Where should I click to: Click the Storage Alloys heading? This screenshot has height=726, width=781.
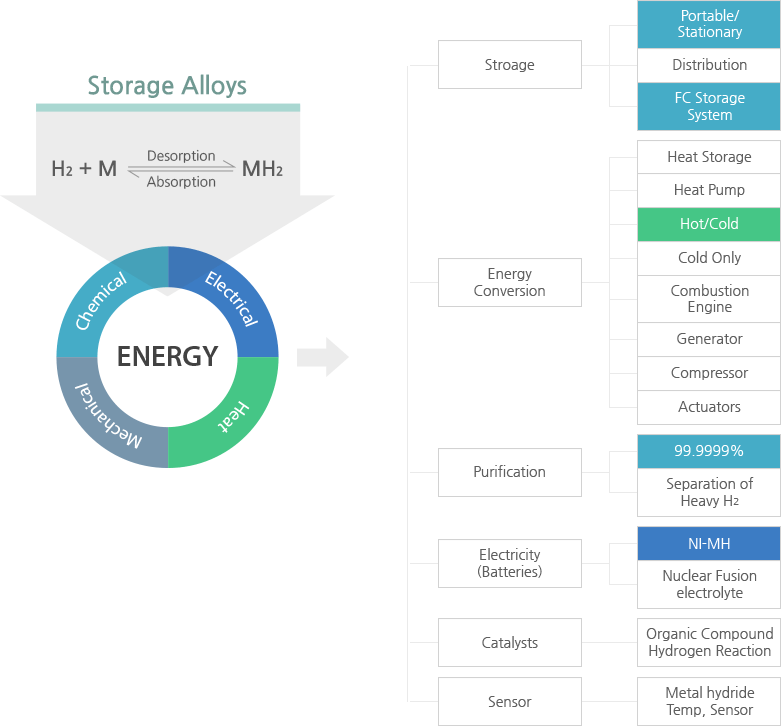click(x=167, y=86)
